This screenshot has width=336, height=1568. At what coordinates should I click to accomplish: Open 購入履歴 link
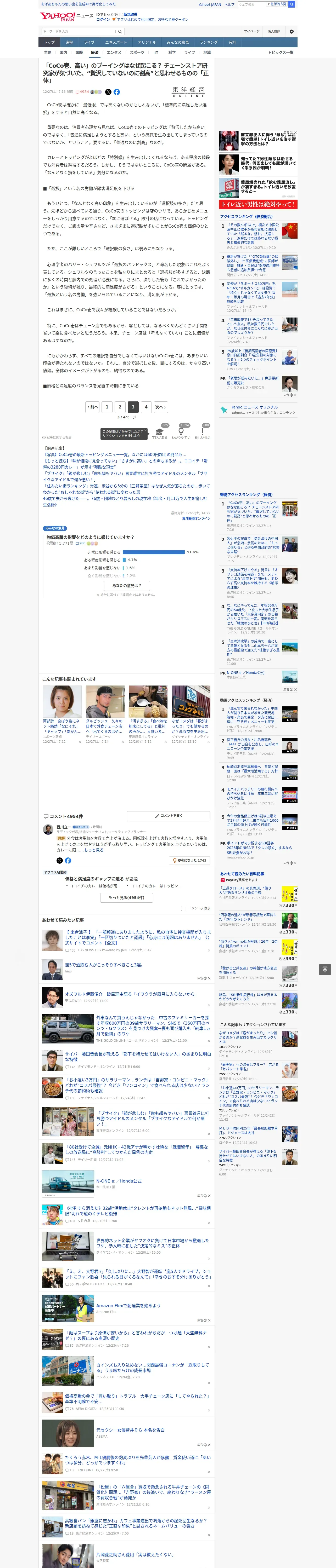[274, 31]
